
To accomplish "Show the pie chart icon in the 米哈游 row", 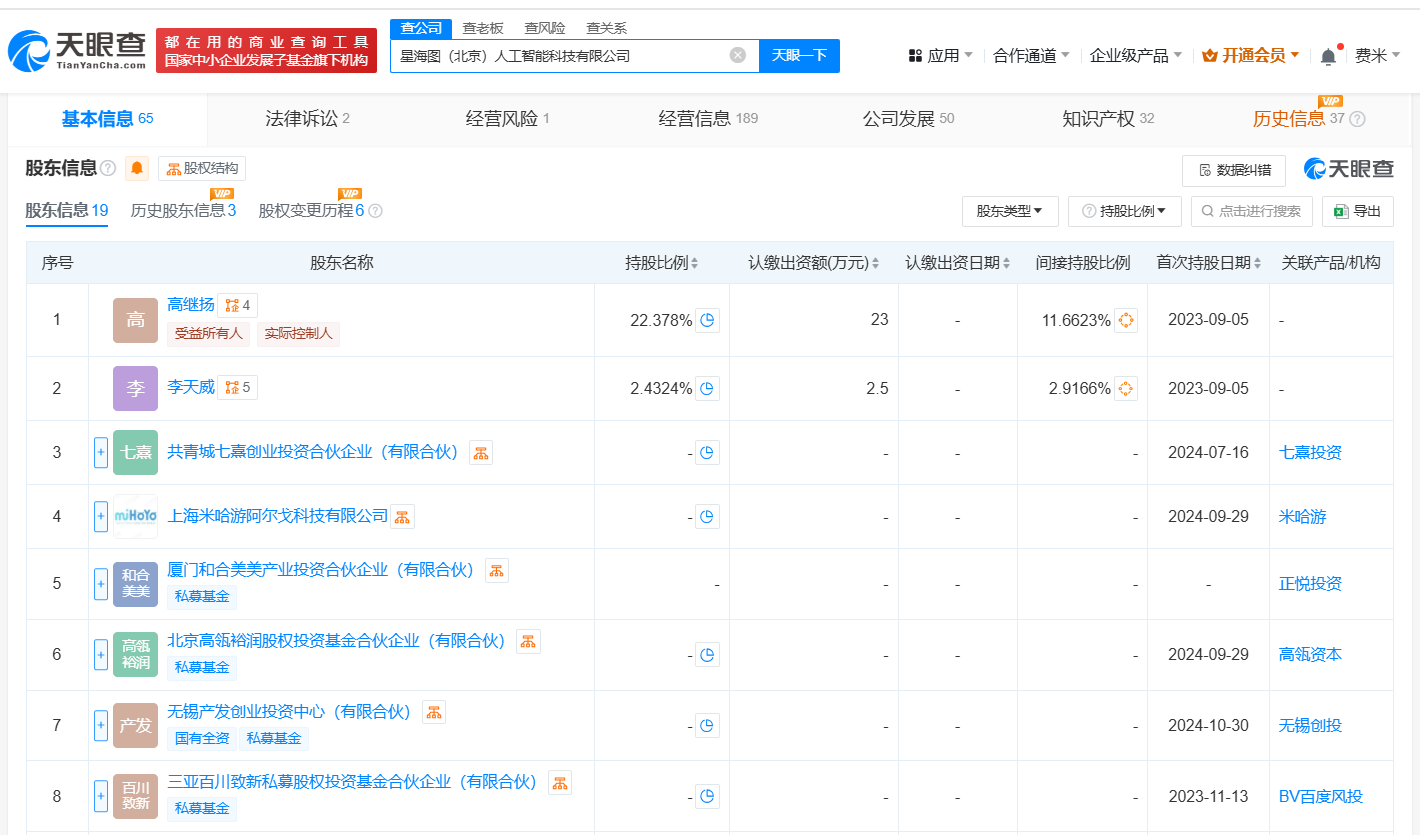I will (707, 517).
